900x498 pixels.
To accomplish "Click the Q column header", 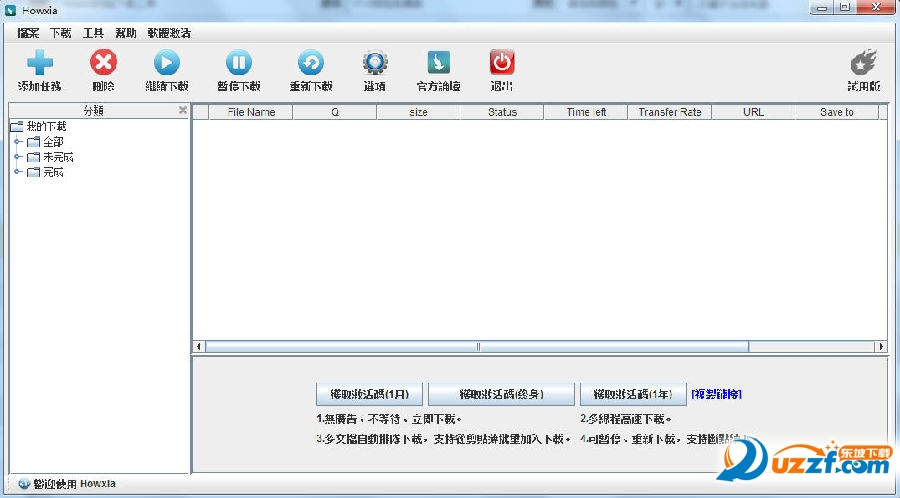I will pyautogui.click(x=335, y=112).
